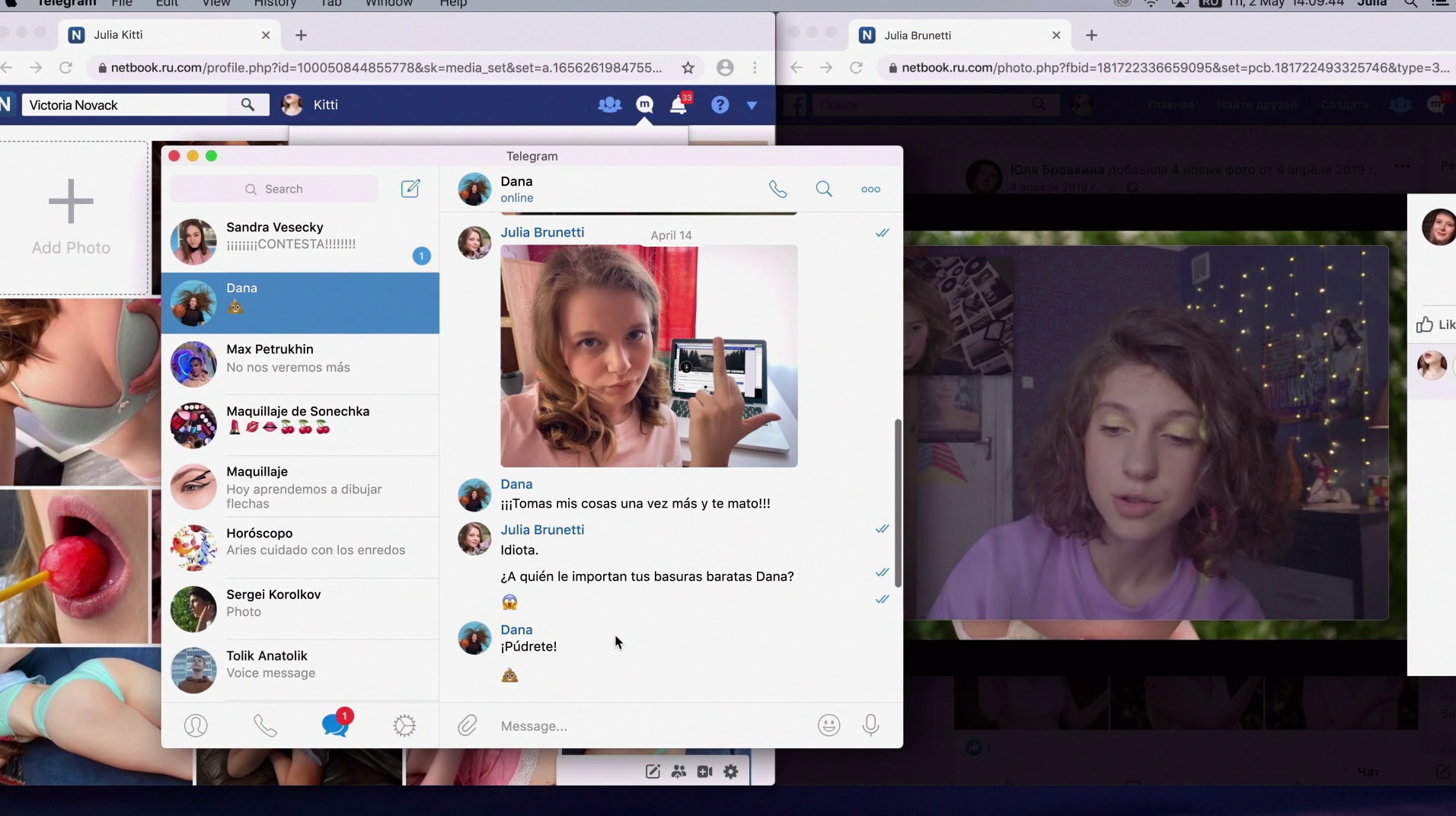This screenshot has width=1456, height=816.
Task: Open the emoji picker in Telegram
Action: coord(829,725)
